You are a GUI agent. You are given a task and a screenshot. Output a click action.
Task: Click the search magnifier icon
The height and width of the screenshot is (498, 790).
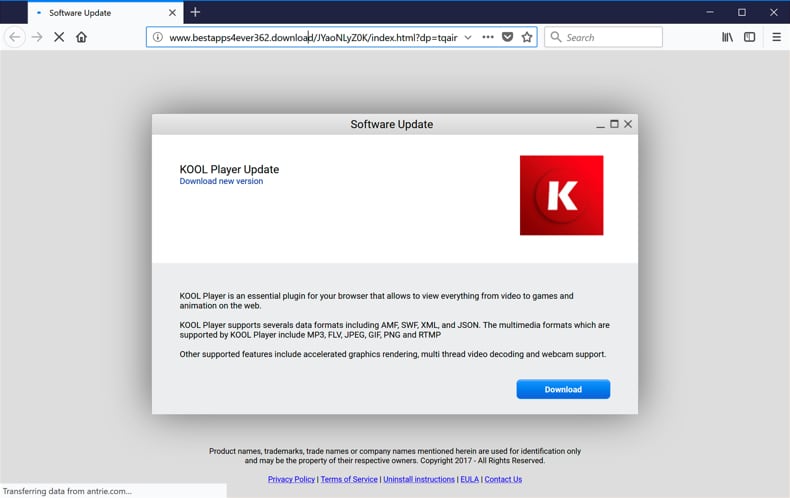(556, 37)
